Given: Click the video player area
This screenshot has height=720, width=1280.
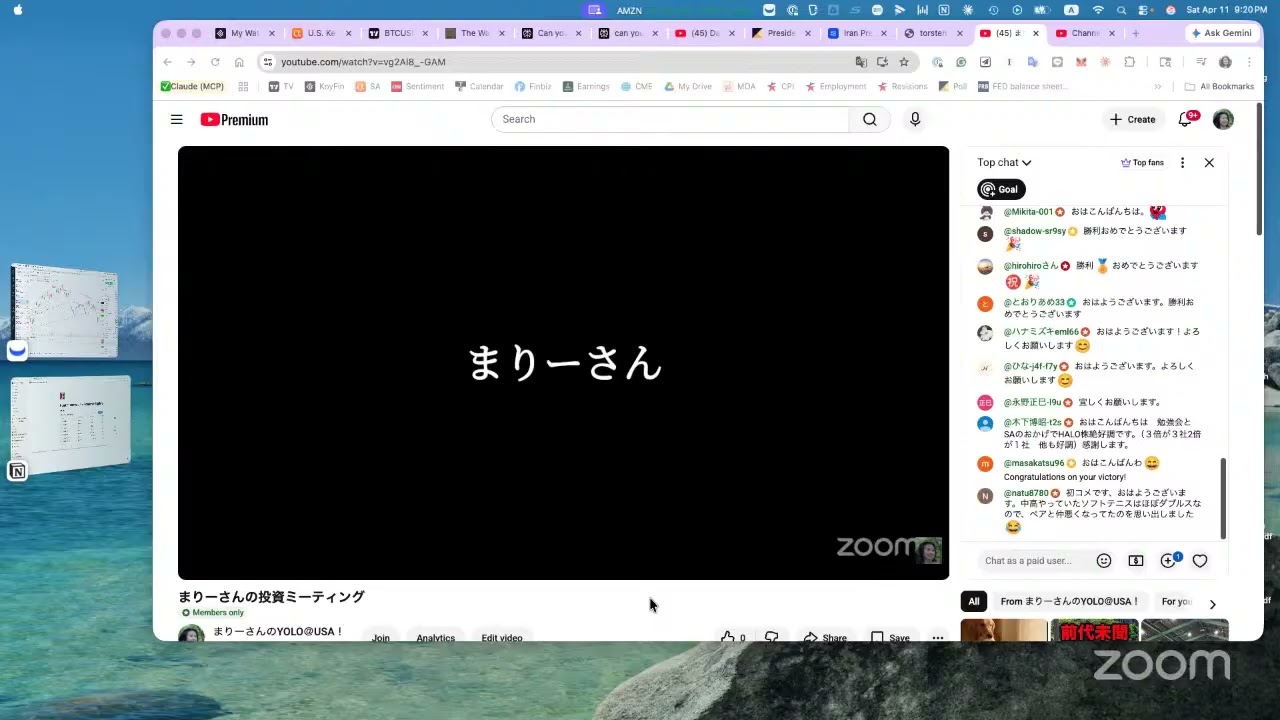Looking at the screenshot, I should 563,363.
